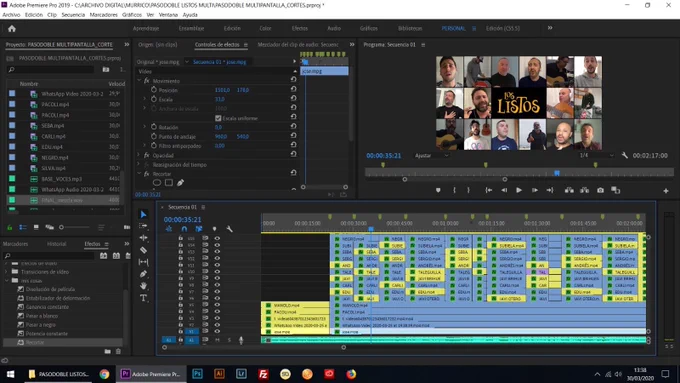The height and width of the screenshot is (383, 680).
Task: Open the Secuencia menu
Action: (73, 15)
